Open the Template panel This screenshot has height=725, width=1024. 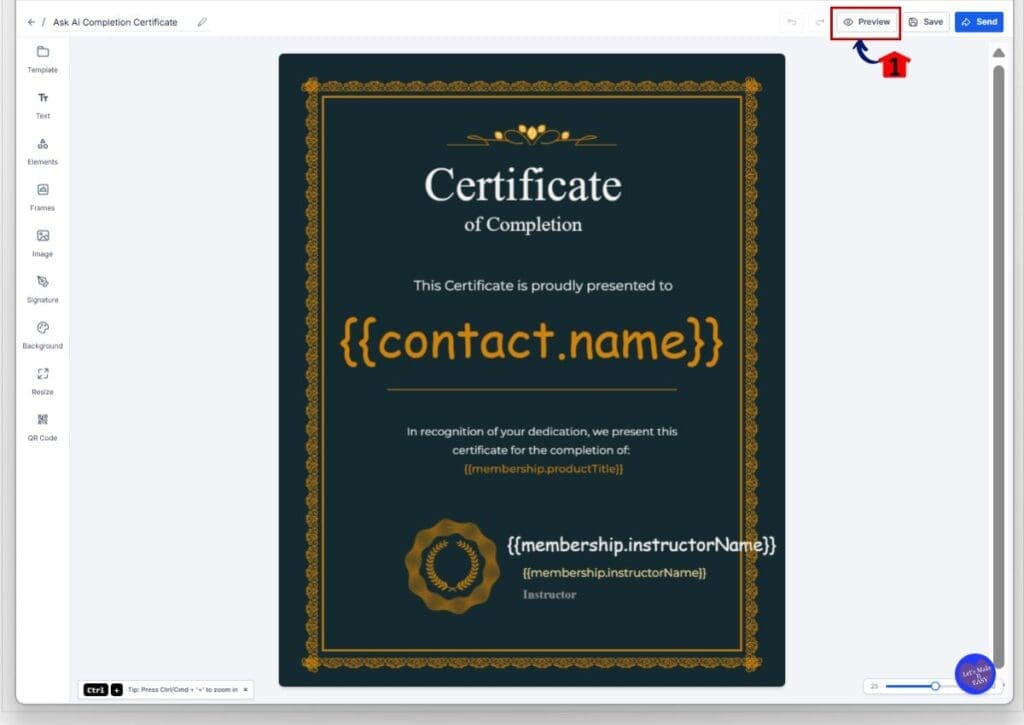(42, 59)
